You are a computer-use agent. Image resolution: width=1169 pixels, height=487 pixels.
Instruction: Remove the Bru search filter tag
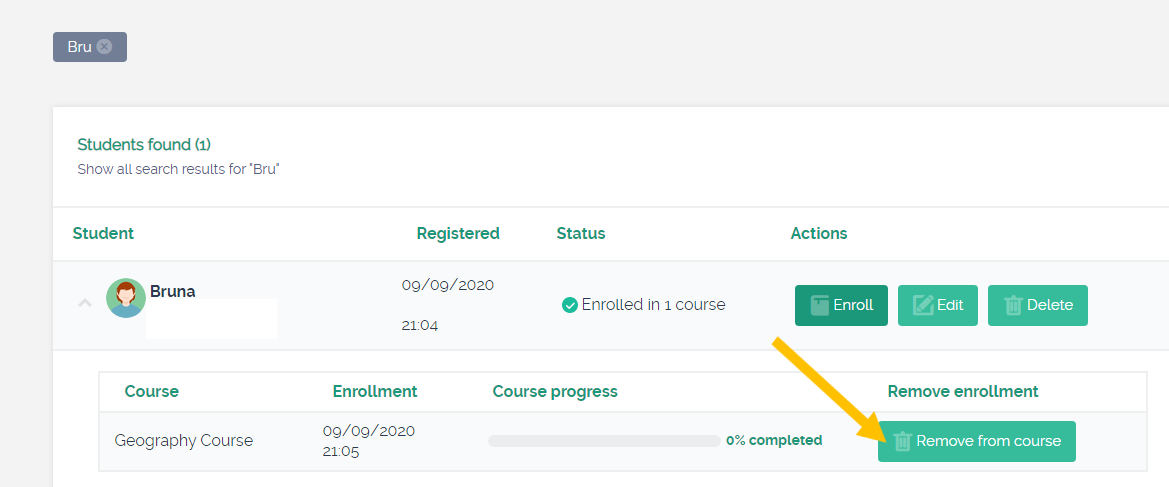[x=104, y=46]
